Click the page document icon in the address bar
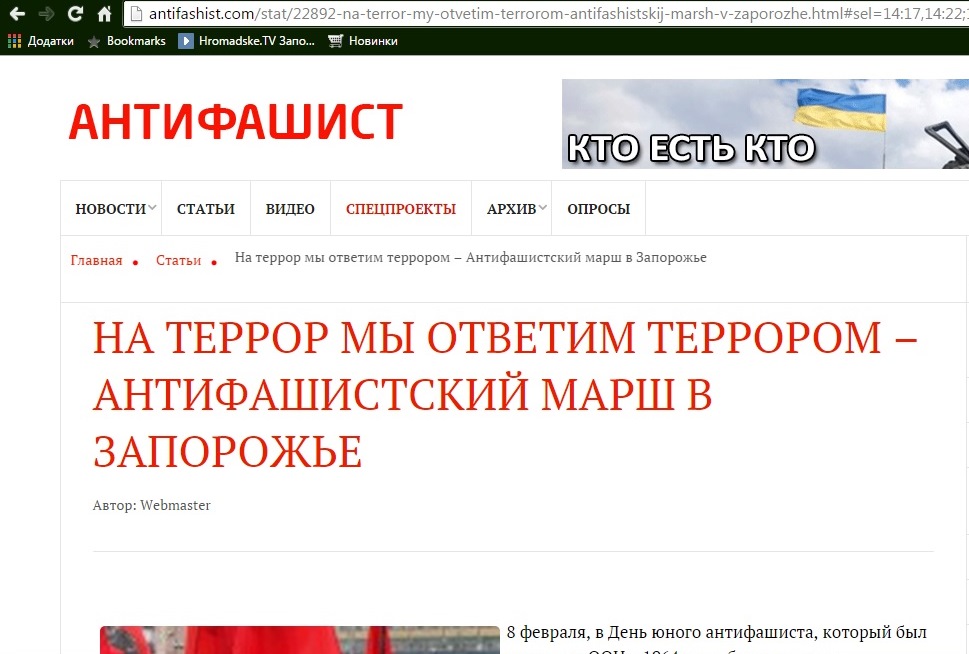The height and width of the screenshot is (654, 969). coord(138,15)
